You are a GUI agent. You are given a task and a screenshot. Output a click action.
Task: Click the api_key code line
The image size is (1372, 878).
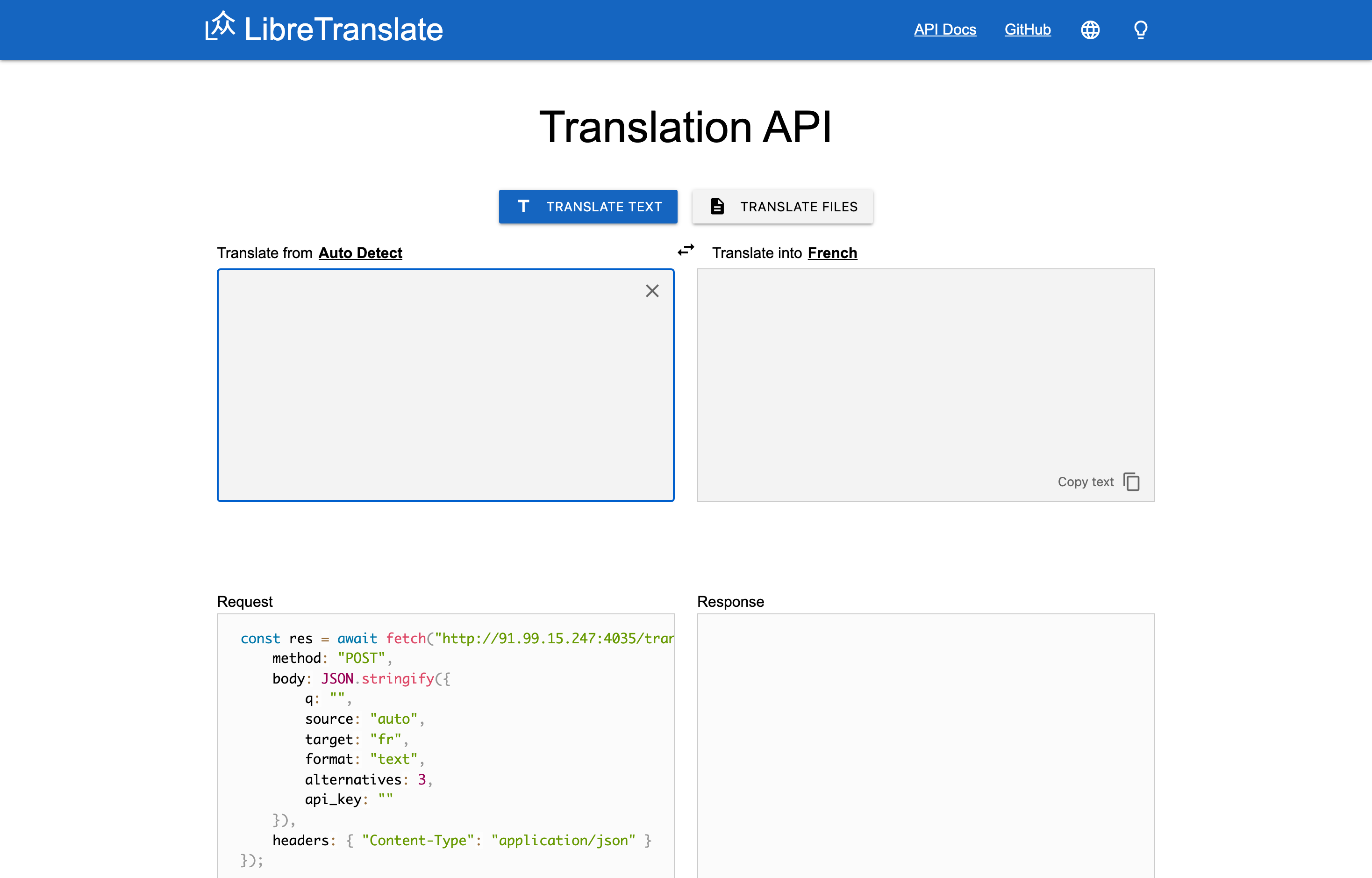tap(349, 799)
